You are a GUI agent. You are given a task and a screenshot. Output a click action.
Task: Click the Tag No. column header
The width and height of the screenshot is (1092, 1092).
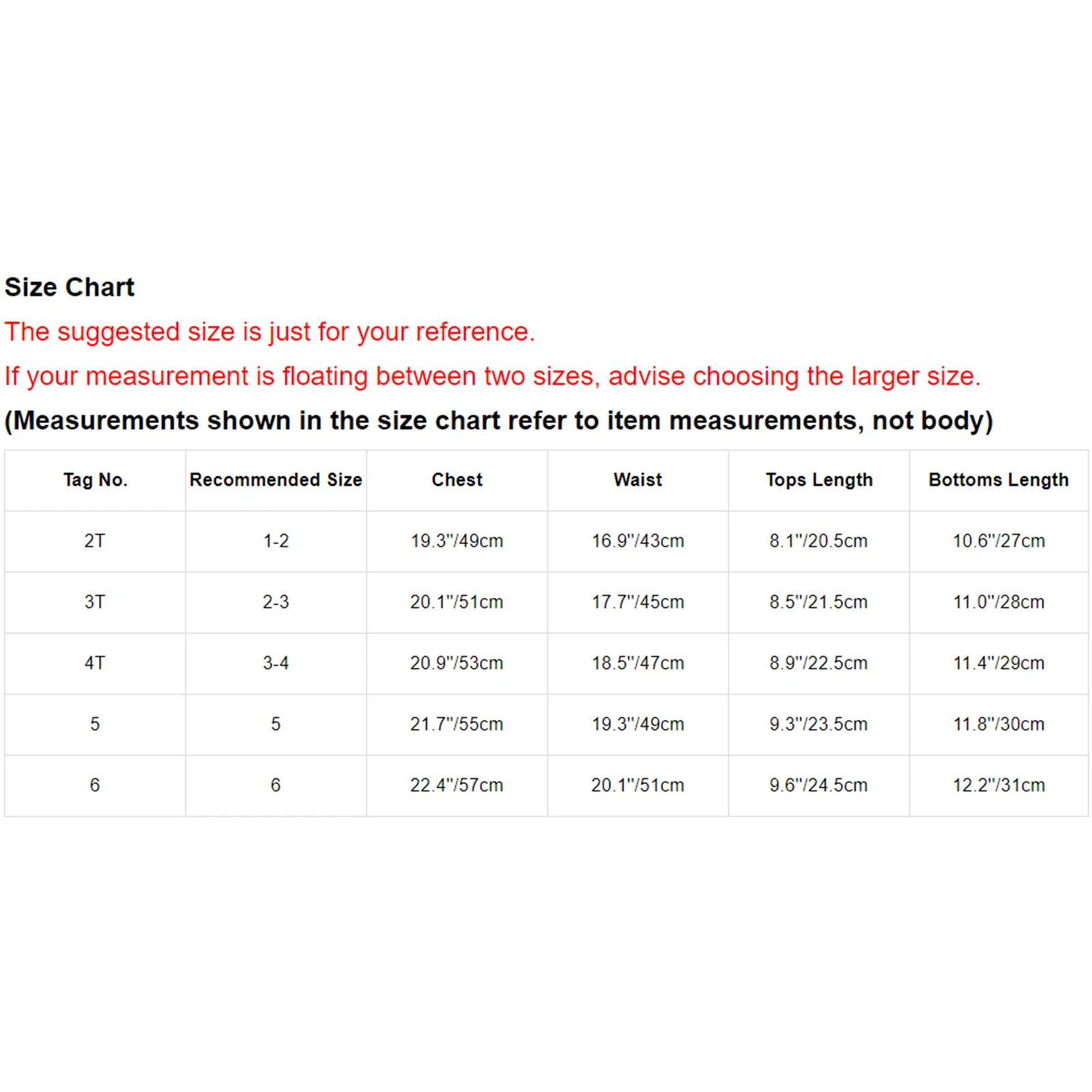point(95,480)
